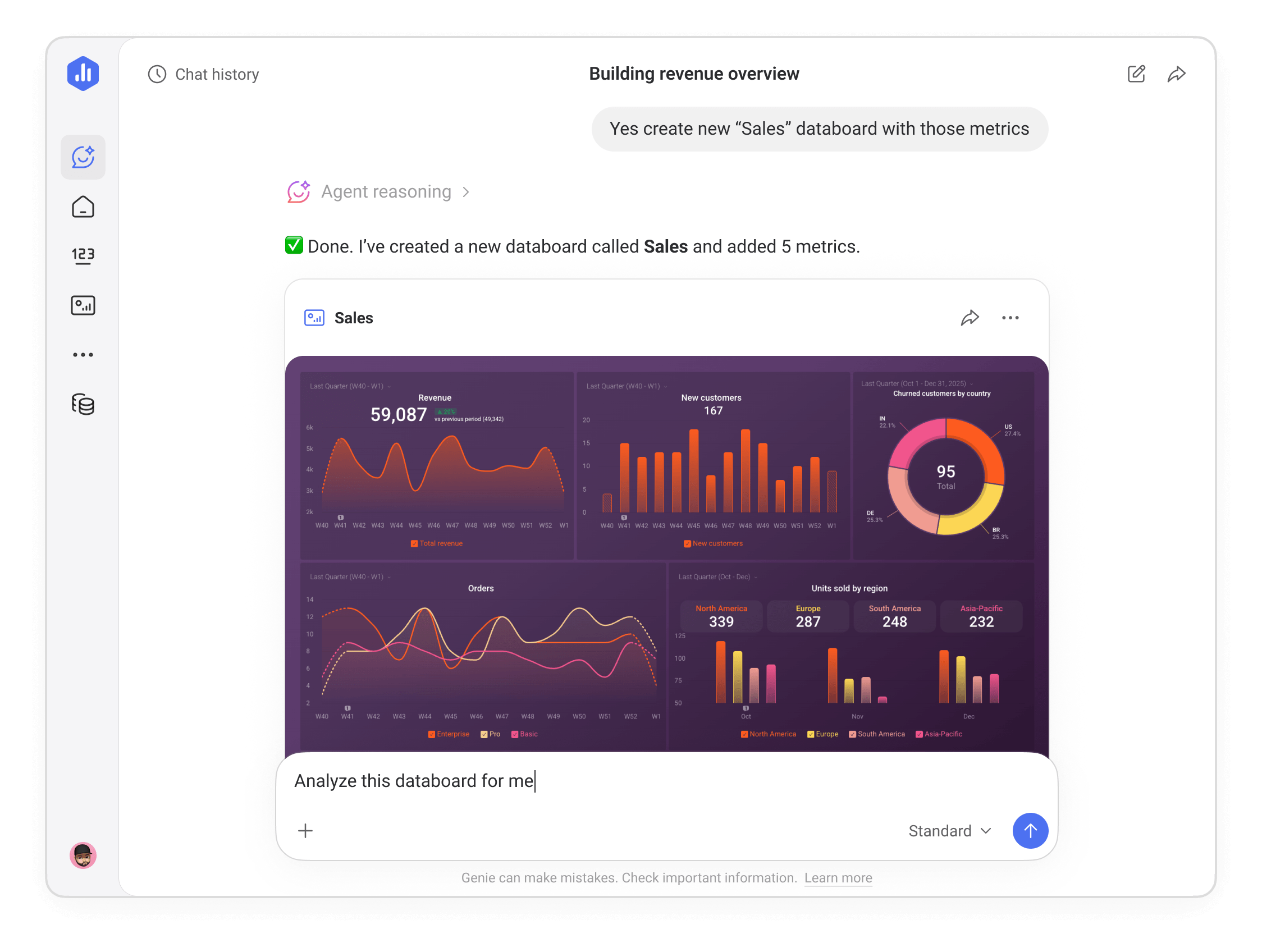This screenshot has height=952, width=1262.
Task: Open the Sales databoard options menu
Action: 1010,318
